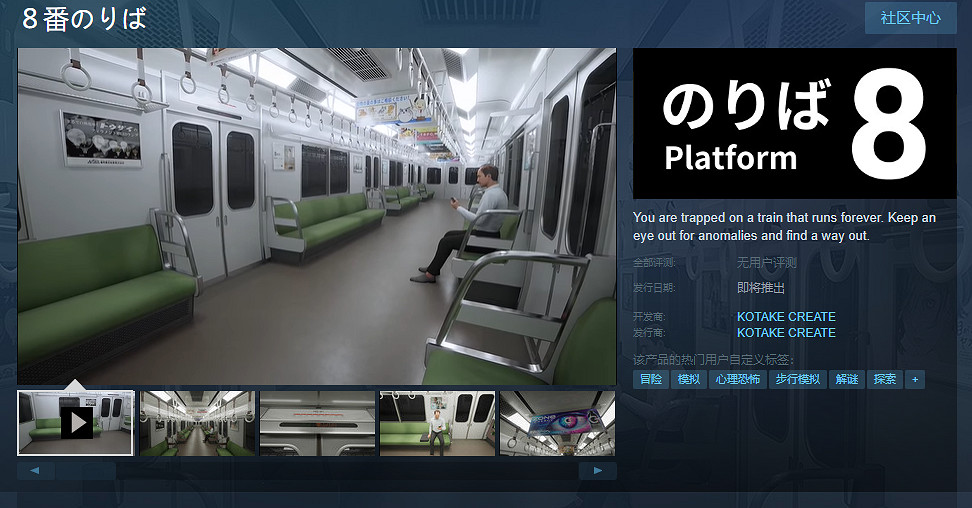Click the large train interior screenshot

(316, 215)
